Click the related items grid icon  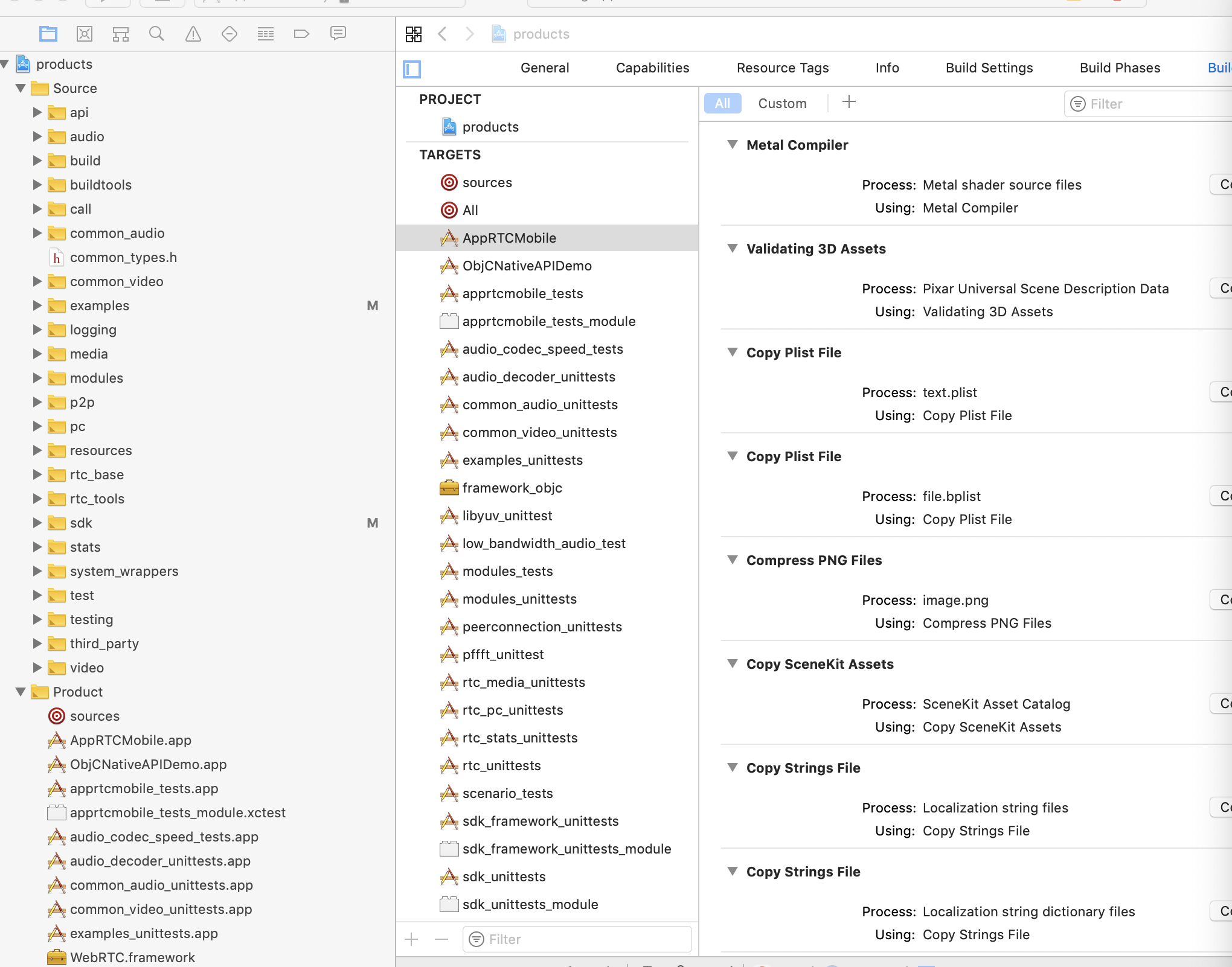point(414,34)
